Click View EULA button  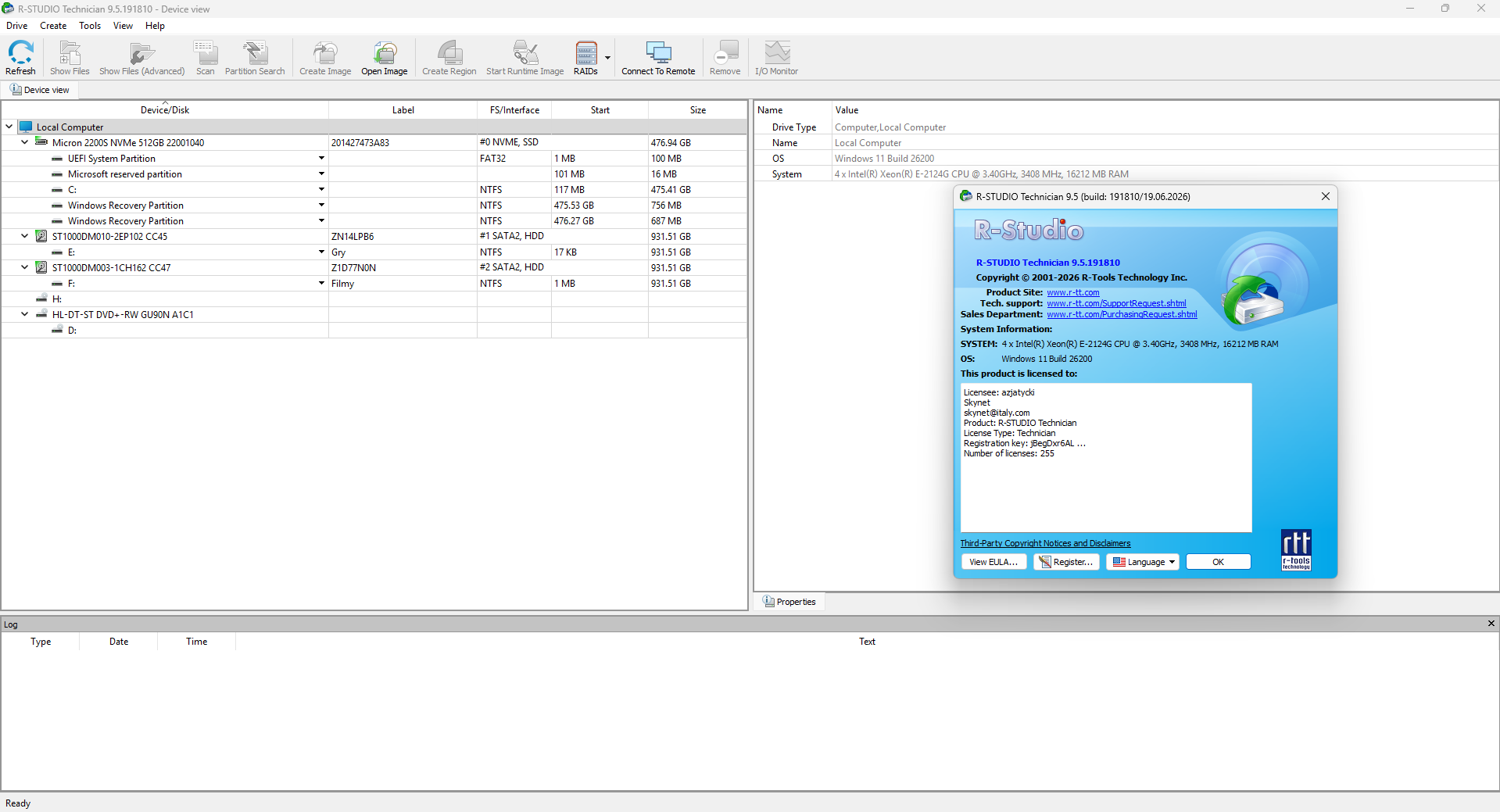993,562
